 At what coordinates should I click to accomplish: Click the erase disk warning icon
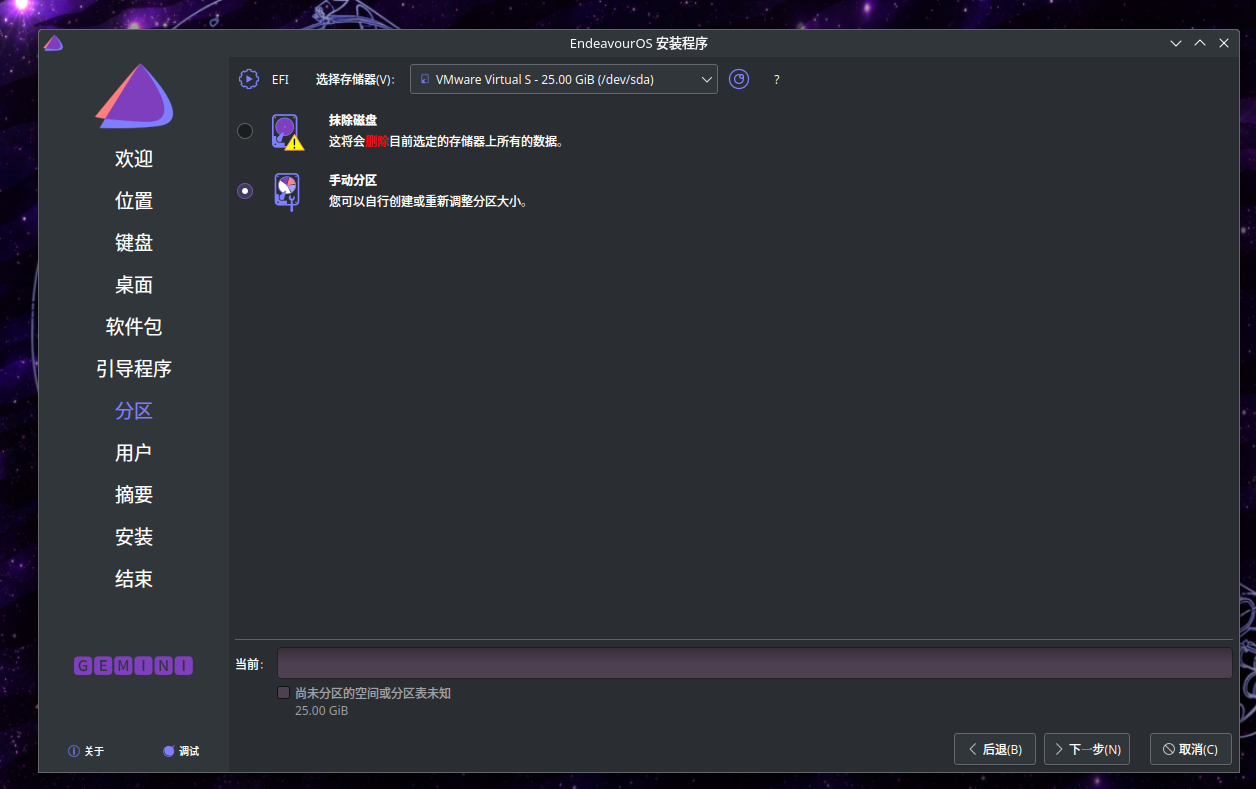click(x=287, y=132)
